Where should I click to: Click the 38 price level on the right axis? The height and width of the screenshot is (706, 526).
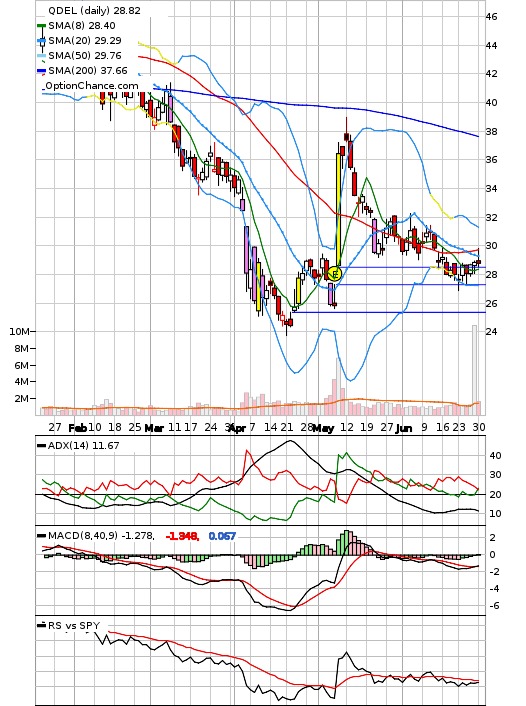(491, 131)
